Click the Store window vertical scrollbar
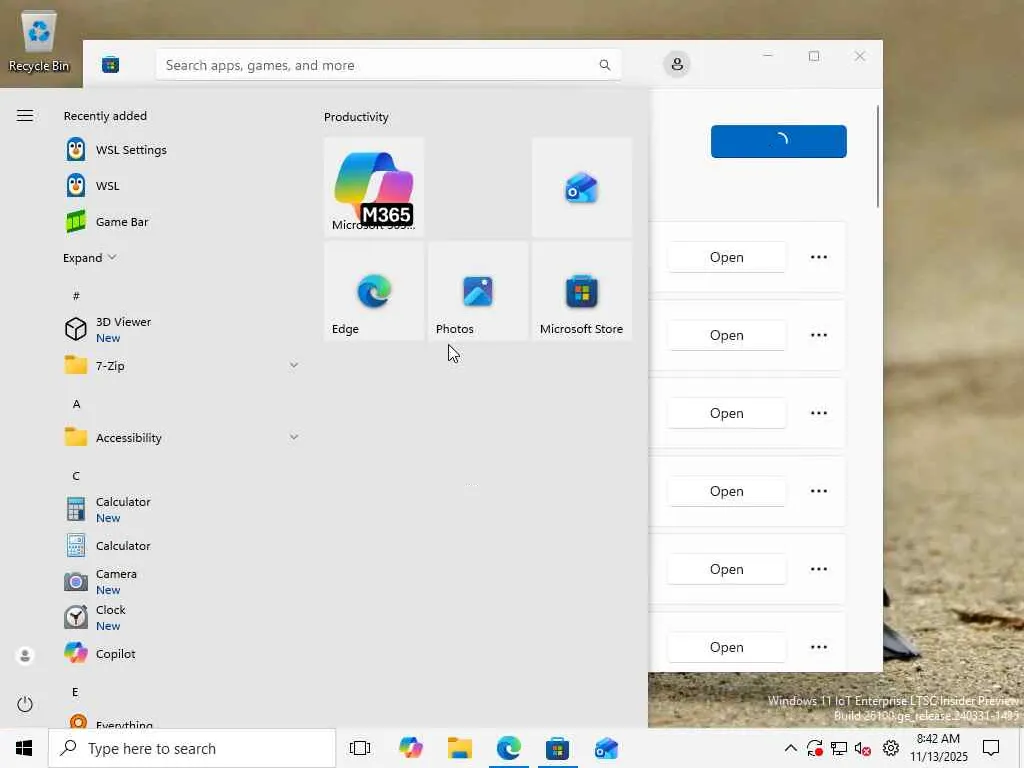This screenshot has height=768, width=1024. click(x=878, y=157)
